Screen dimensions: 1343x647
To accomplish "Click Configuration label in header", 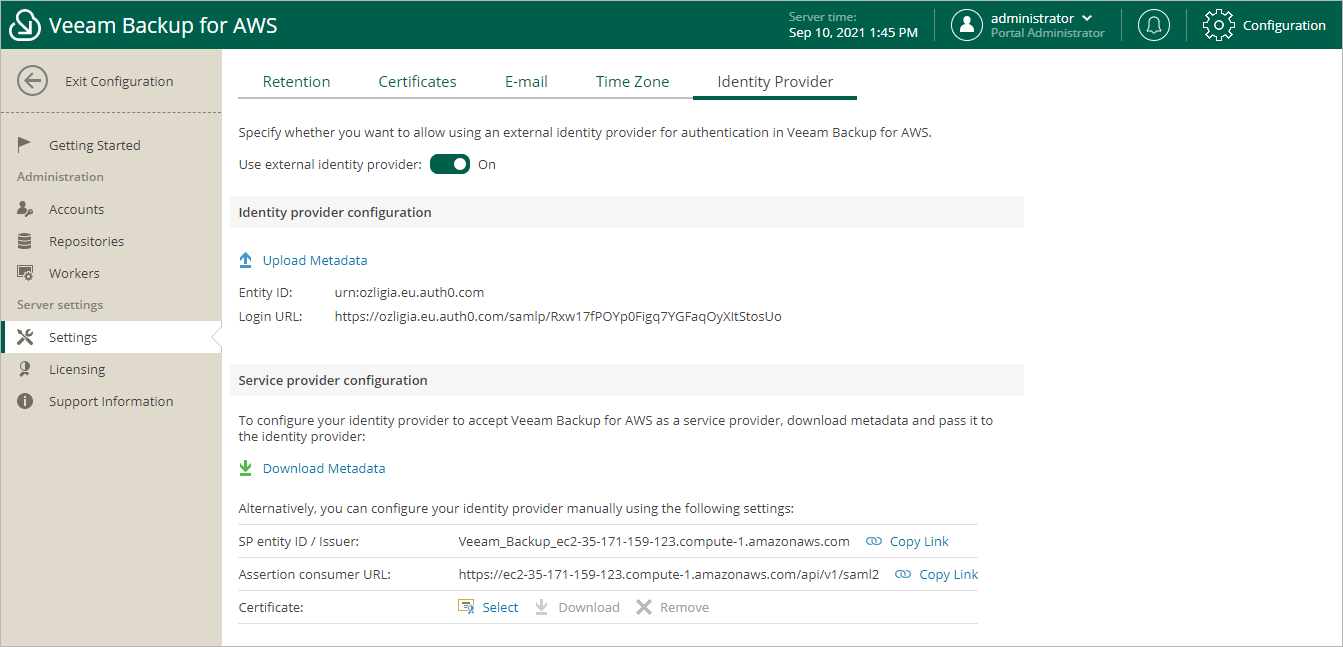I will tap(1284, 25).
